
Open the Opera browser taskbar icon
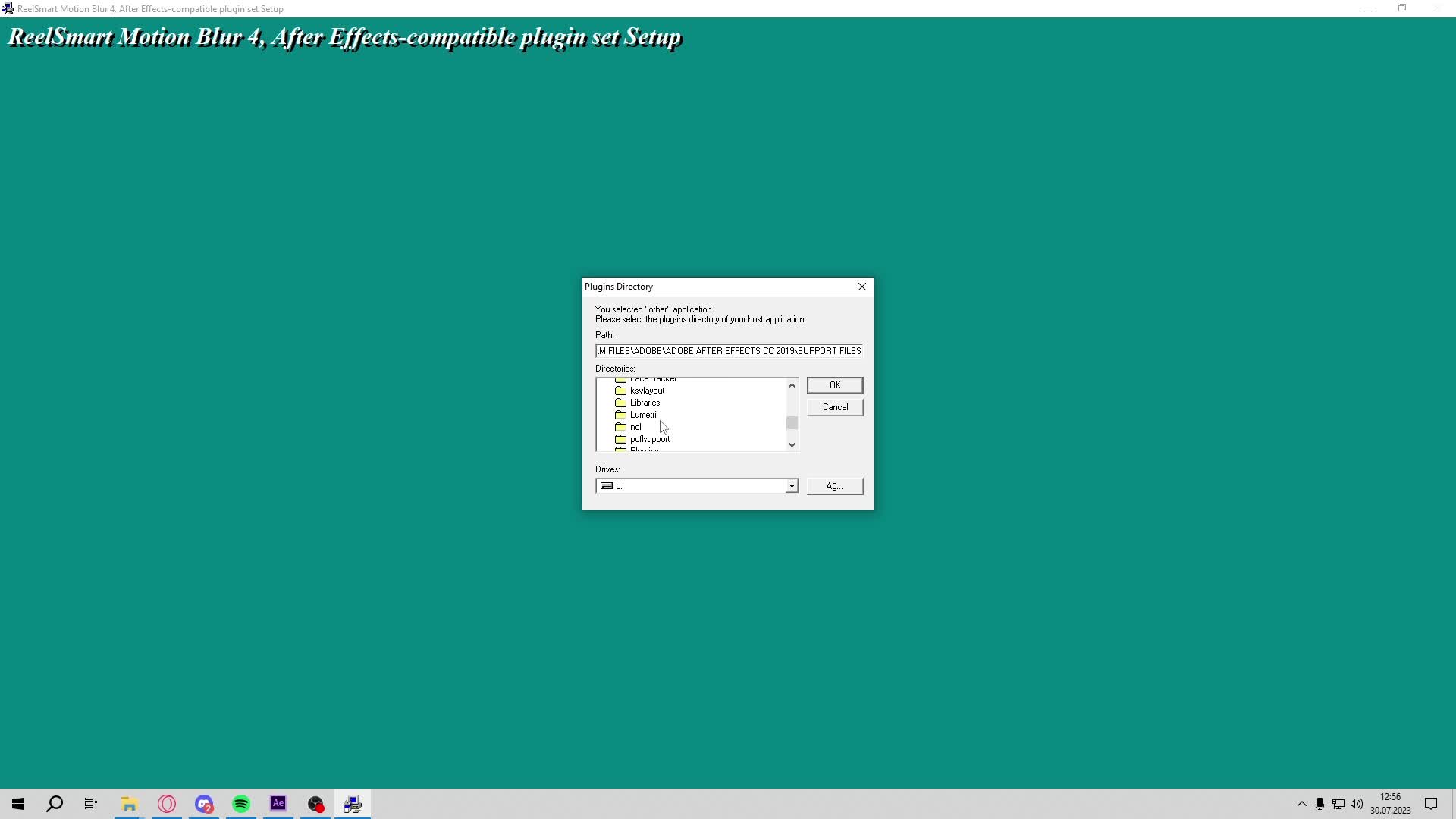[x=167, y=804]
